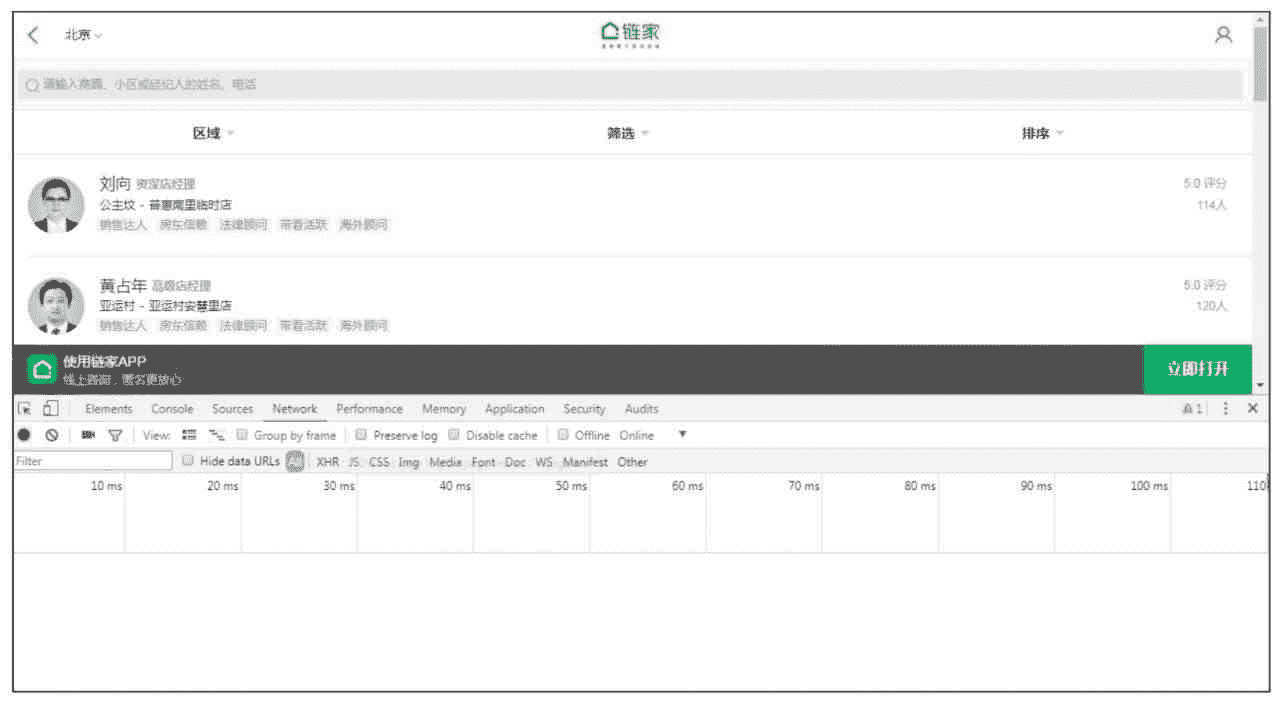Toggle the device toolbar icon

tap(50, 408)
